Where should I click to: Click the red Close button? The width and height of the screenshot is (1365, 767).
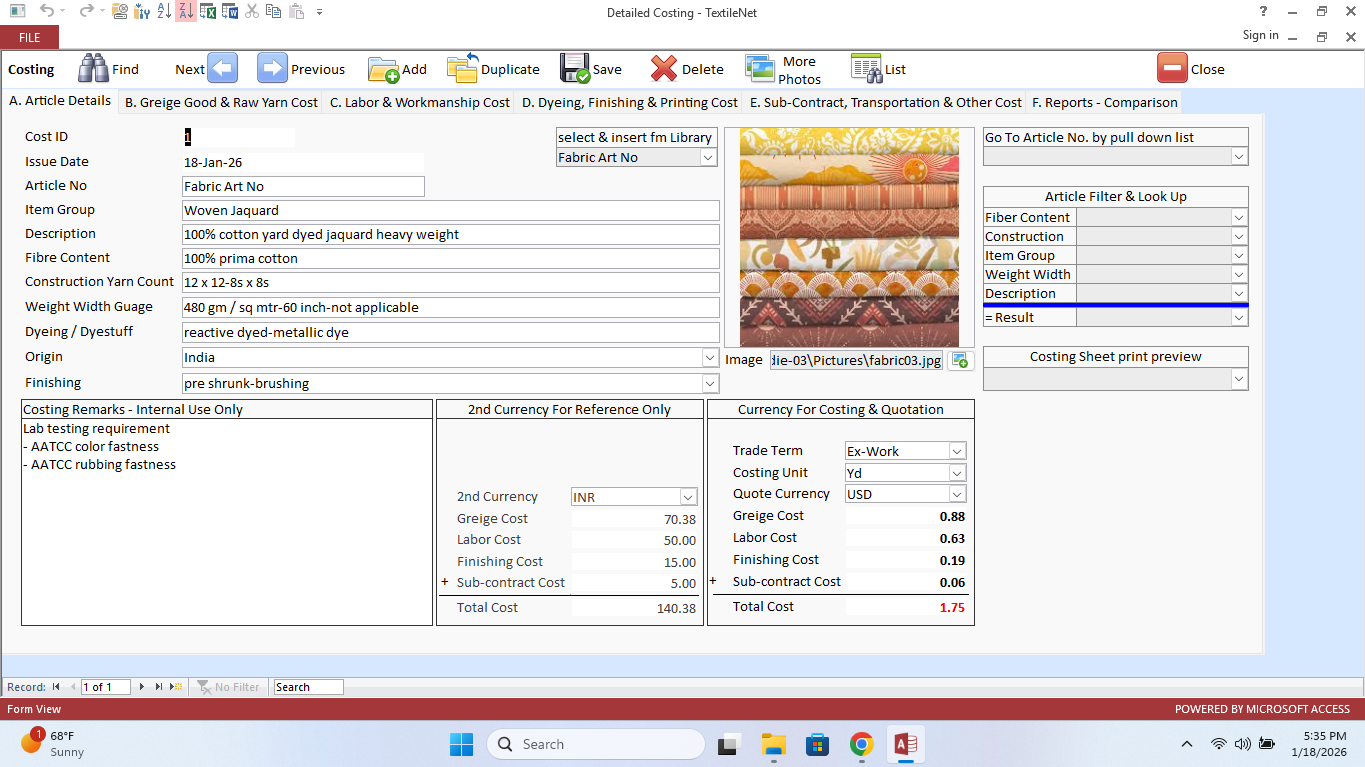point(1172,68)
